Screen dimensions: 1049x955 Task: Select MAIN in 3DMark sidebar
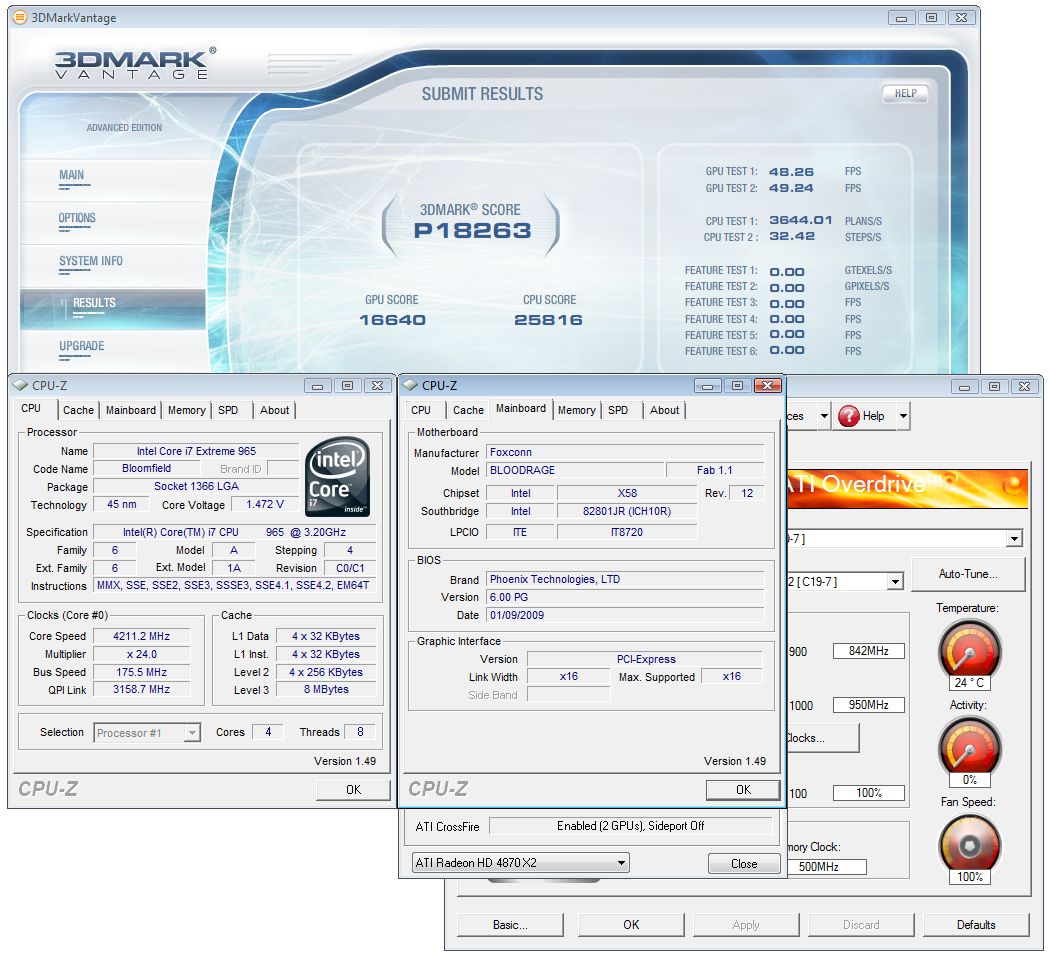point(72,175)
